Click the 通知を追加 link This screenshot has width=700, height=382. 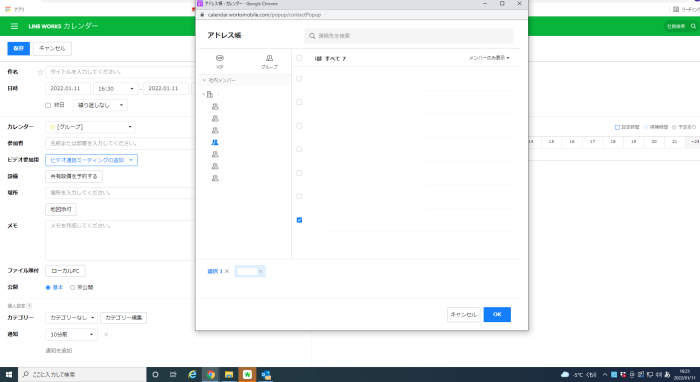59,351
